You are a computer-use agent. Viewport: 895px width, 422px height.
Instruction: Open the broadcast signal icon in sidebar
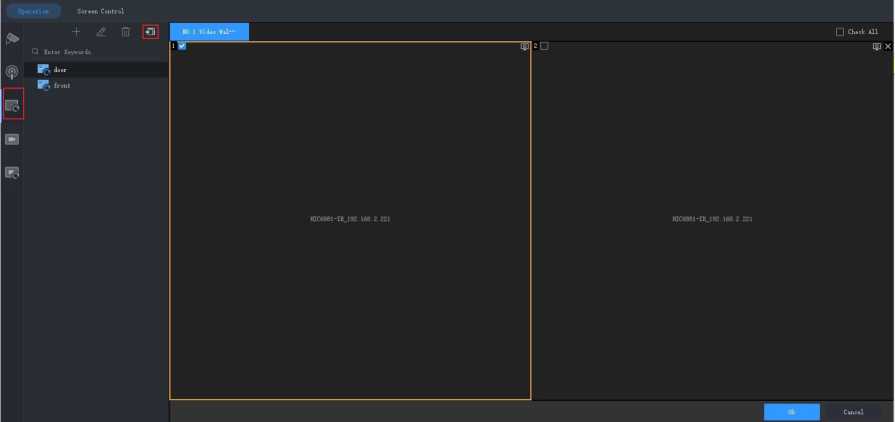[x=12, y=71]
